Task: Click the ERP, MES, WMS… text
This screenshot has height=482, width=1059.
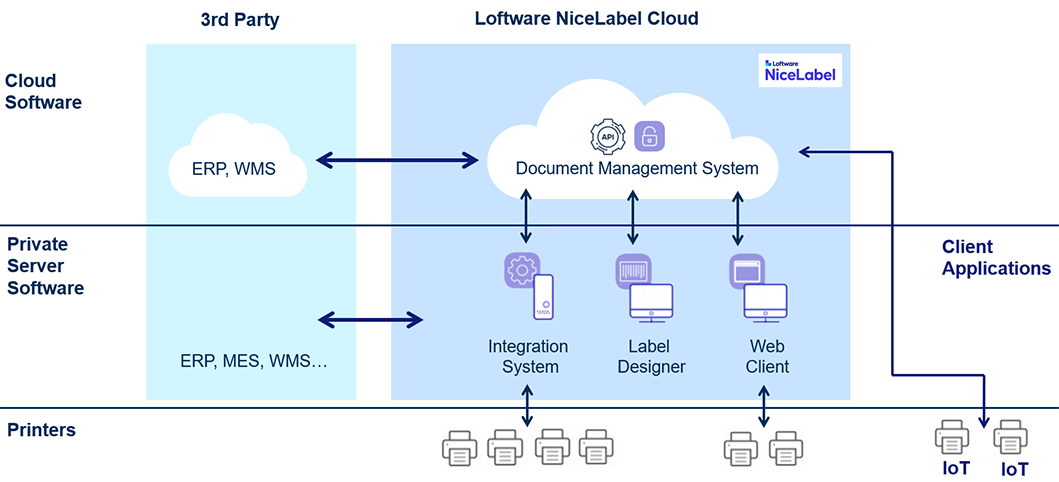Action: click(x=253, y=361)
